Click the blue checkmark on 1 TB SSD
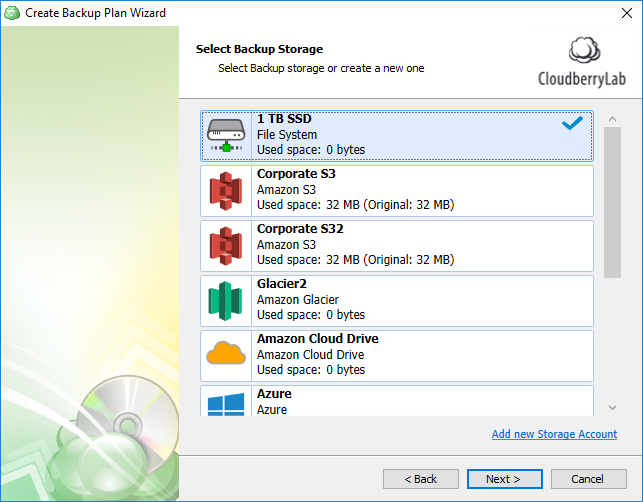Viewport: 643px width, 502px height. pos(572,123)
